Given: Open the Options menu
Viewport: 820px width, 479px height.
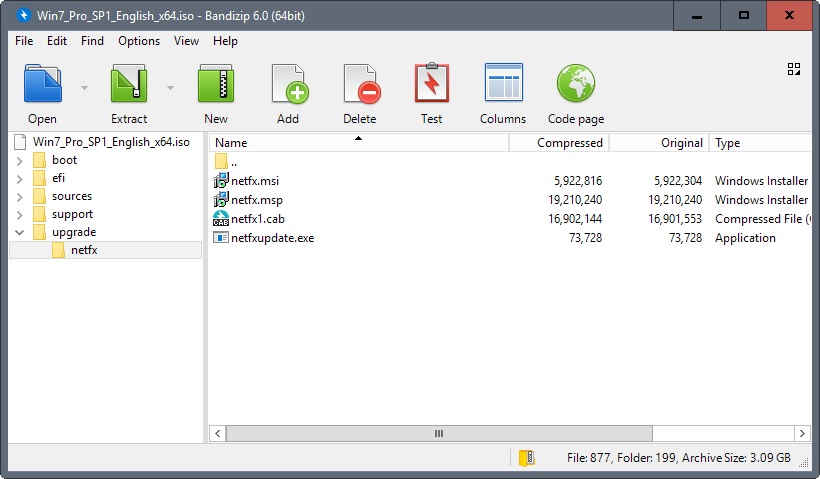Looking at the screenshot, I should click(139, 41).
